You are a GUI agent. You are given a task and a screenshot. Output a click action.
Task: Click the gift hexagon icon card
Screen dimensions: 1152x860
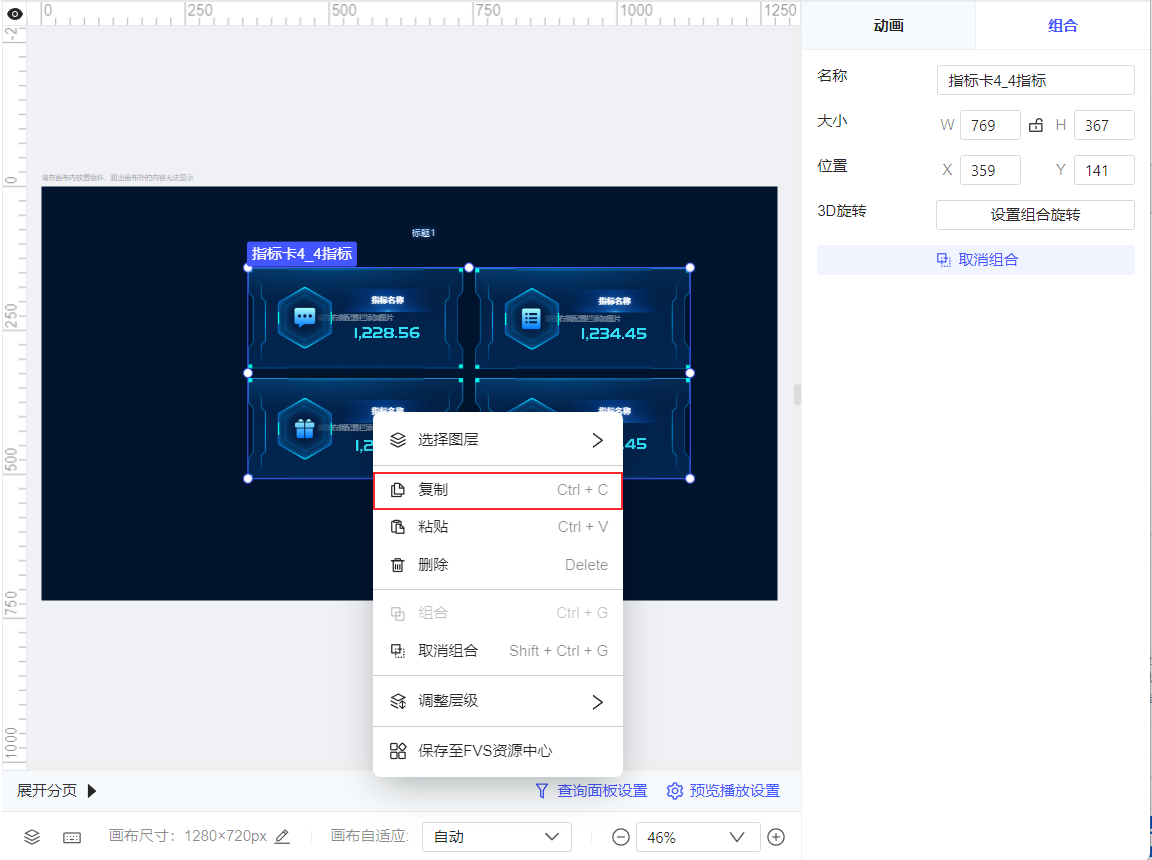(304, 428)
